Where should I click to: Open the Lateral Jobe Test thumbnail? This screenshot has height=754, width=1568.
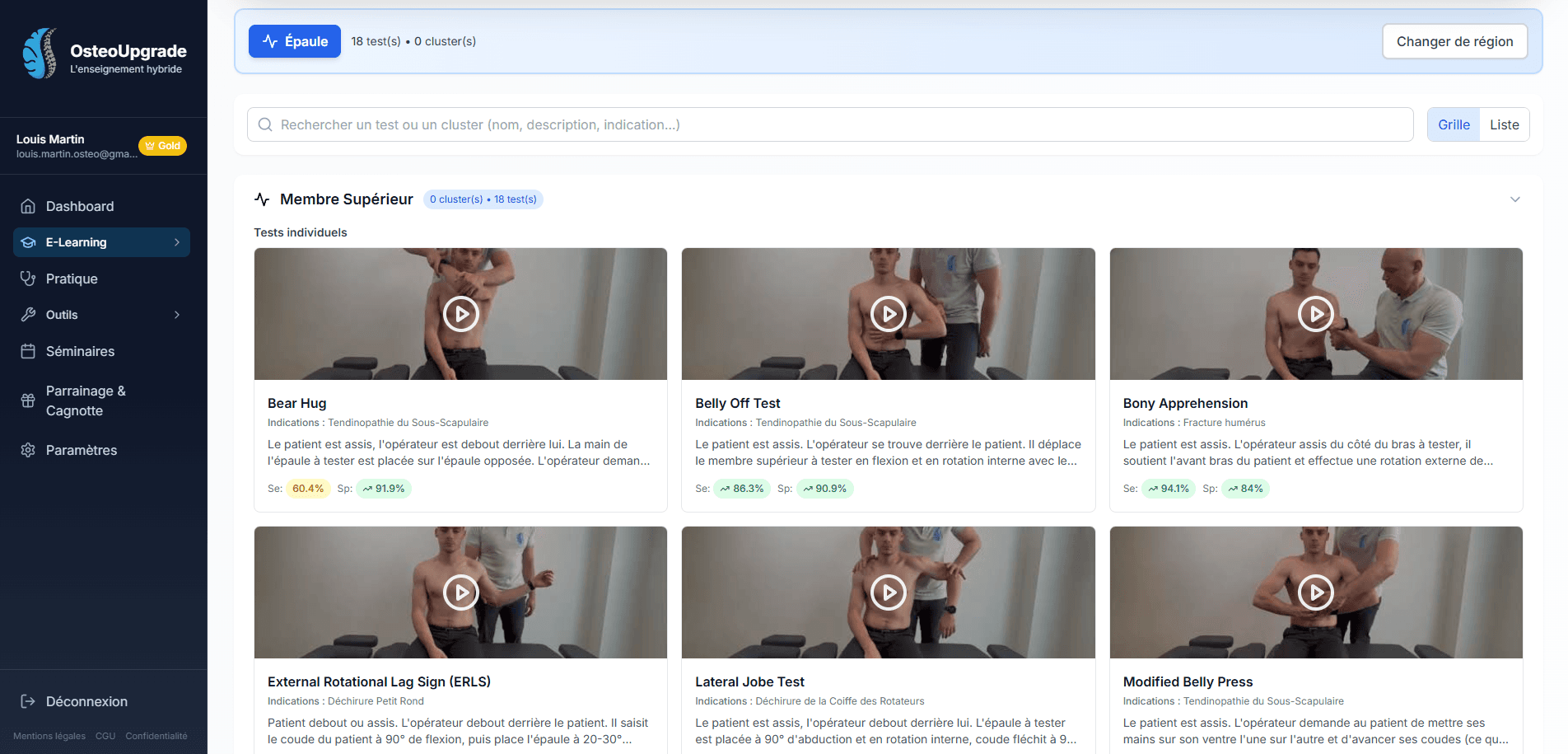coord(888,592)
